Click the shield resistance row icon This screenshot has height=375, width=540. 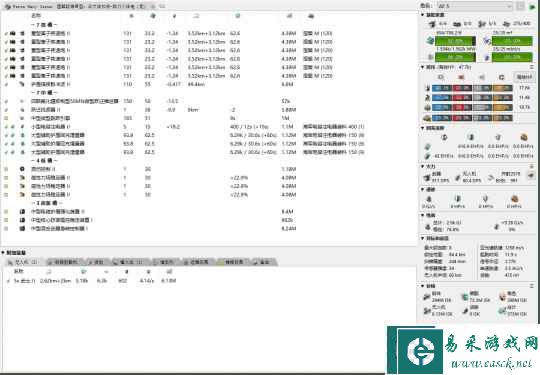click(427, 88)
